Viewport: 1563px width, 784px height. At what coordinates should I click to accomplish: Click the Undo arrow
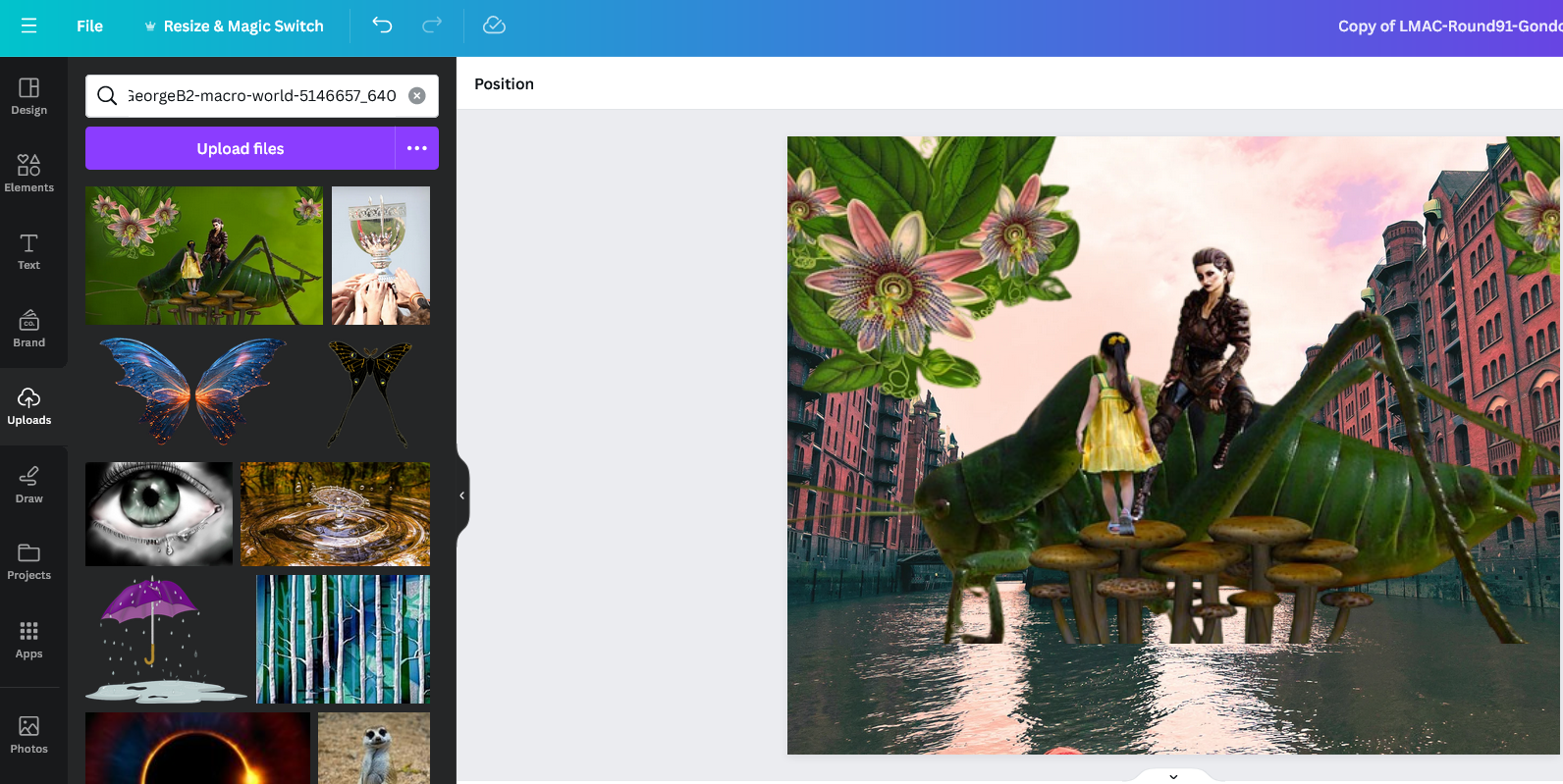(382, 26)
